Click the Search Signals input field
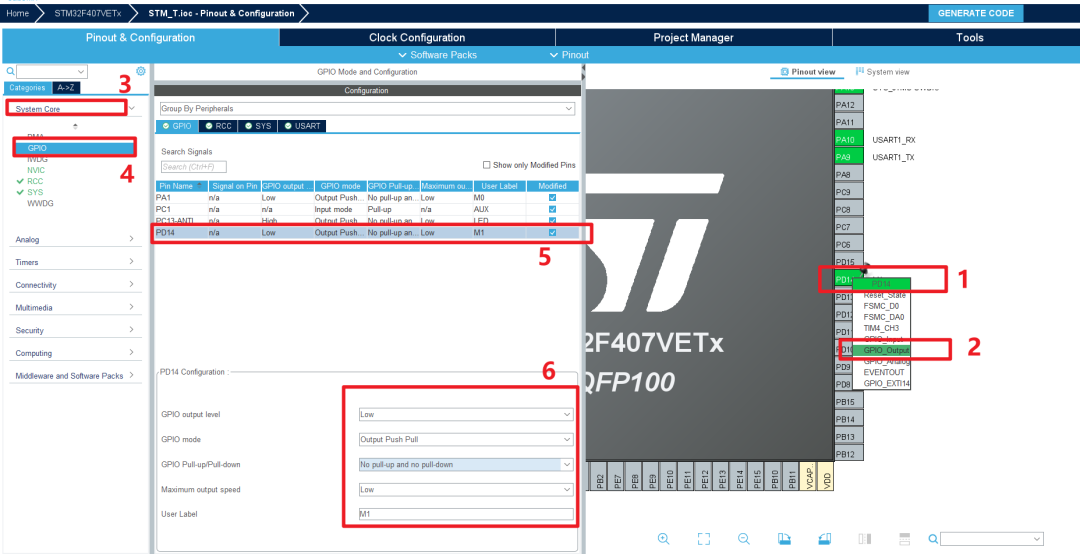The width and height of the screenshot is (1080, 554). (194, 167)
